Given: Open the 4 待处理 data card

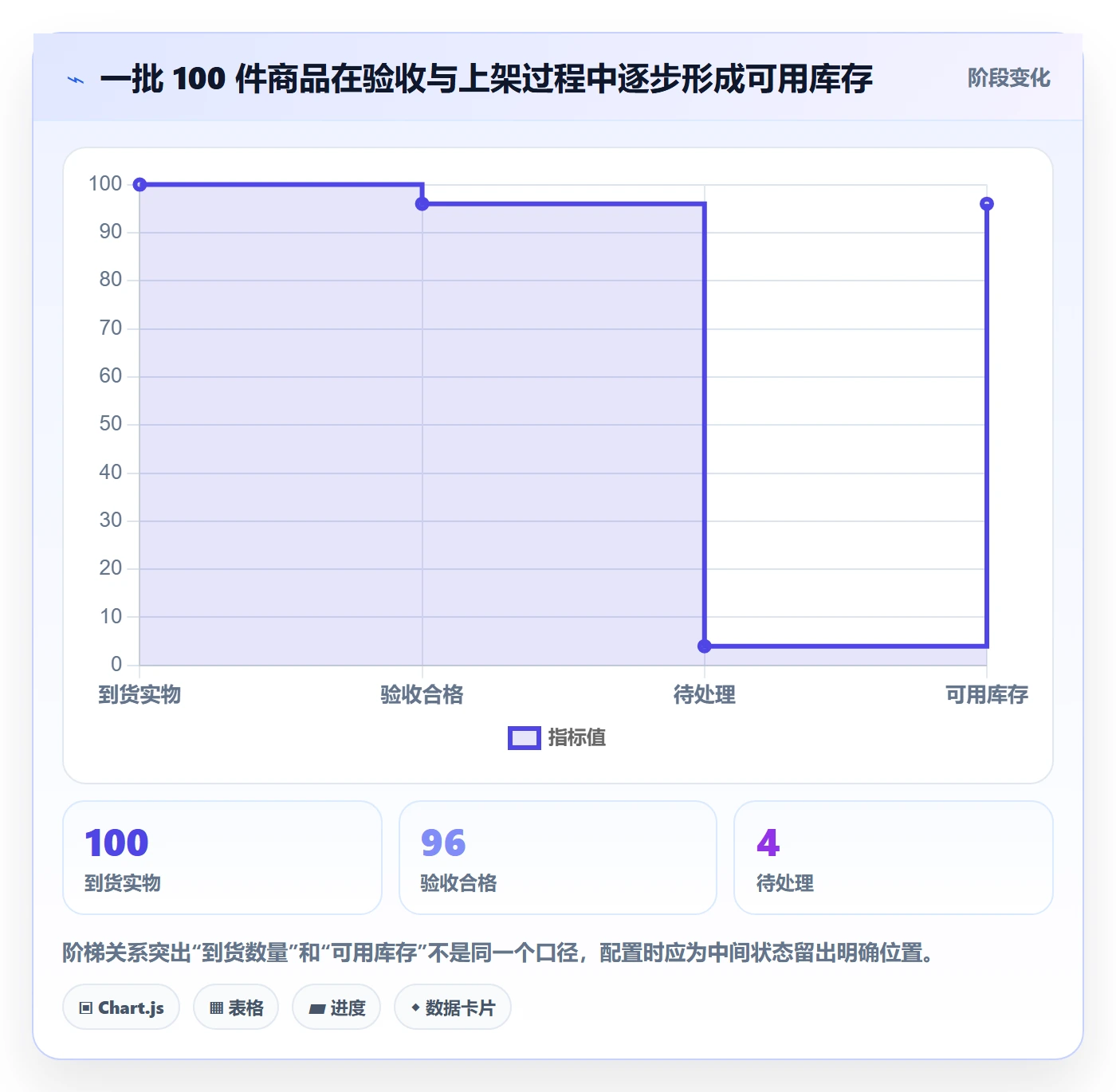Looking at the screenshot, I should tap(894, 858).
